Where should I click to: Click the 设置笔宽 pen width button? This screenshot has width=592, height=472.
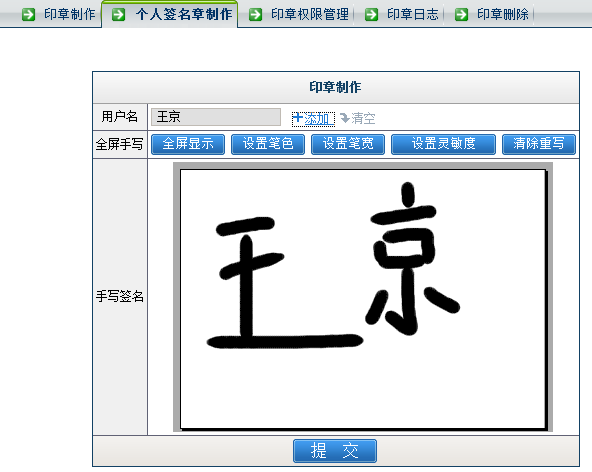tap(348, 144)
